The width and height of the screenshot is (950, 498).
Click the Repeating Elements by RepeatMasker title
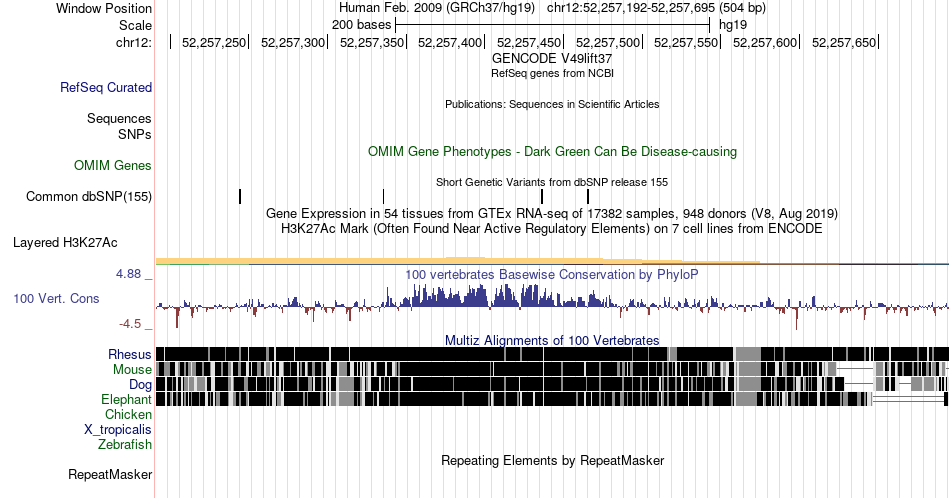tap(552, 460)
